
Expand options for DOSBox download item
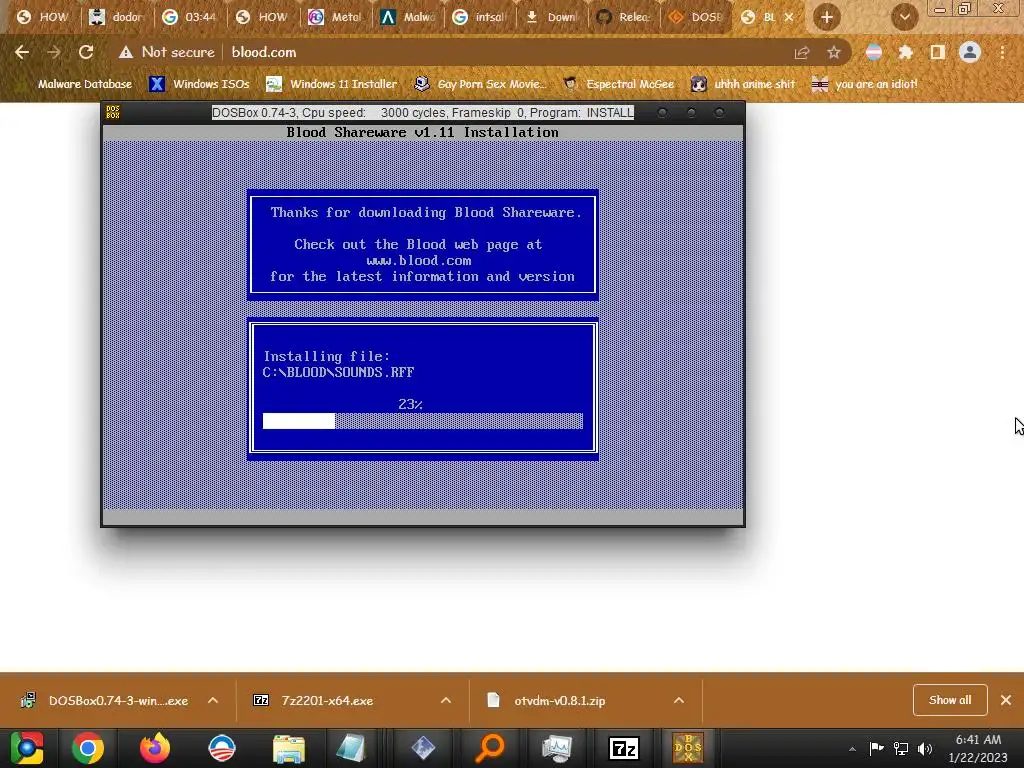click(x=213, y=701)
